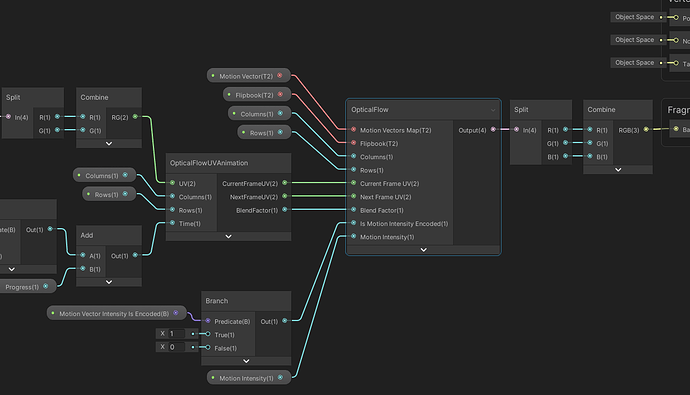Click the Add node B(1) input port
690x395 pixels.
point(83,268)
